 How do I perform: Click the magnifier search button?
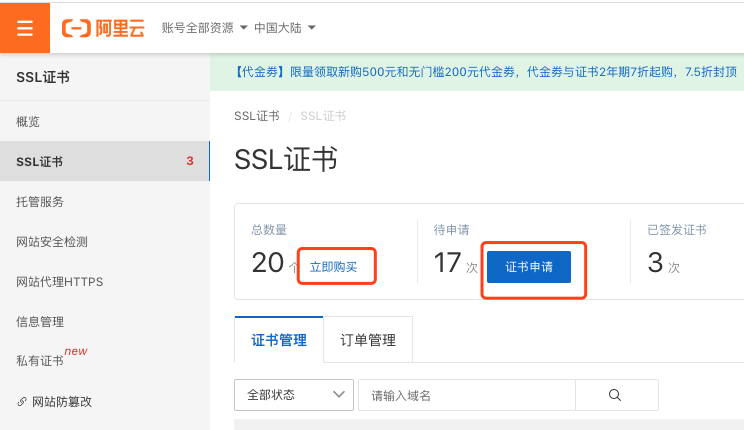coord(616,395)
